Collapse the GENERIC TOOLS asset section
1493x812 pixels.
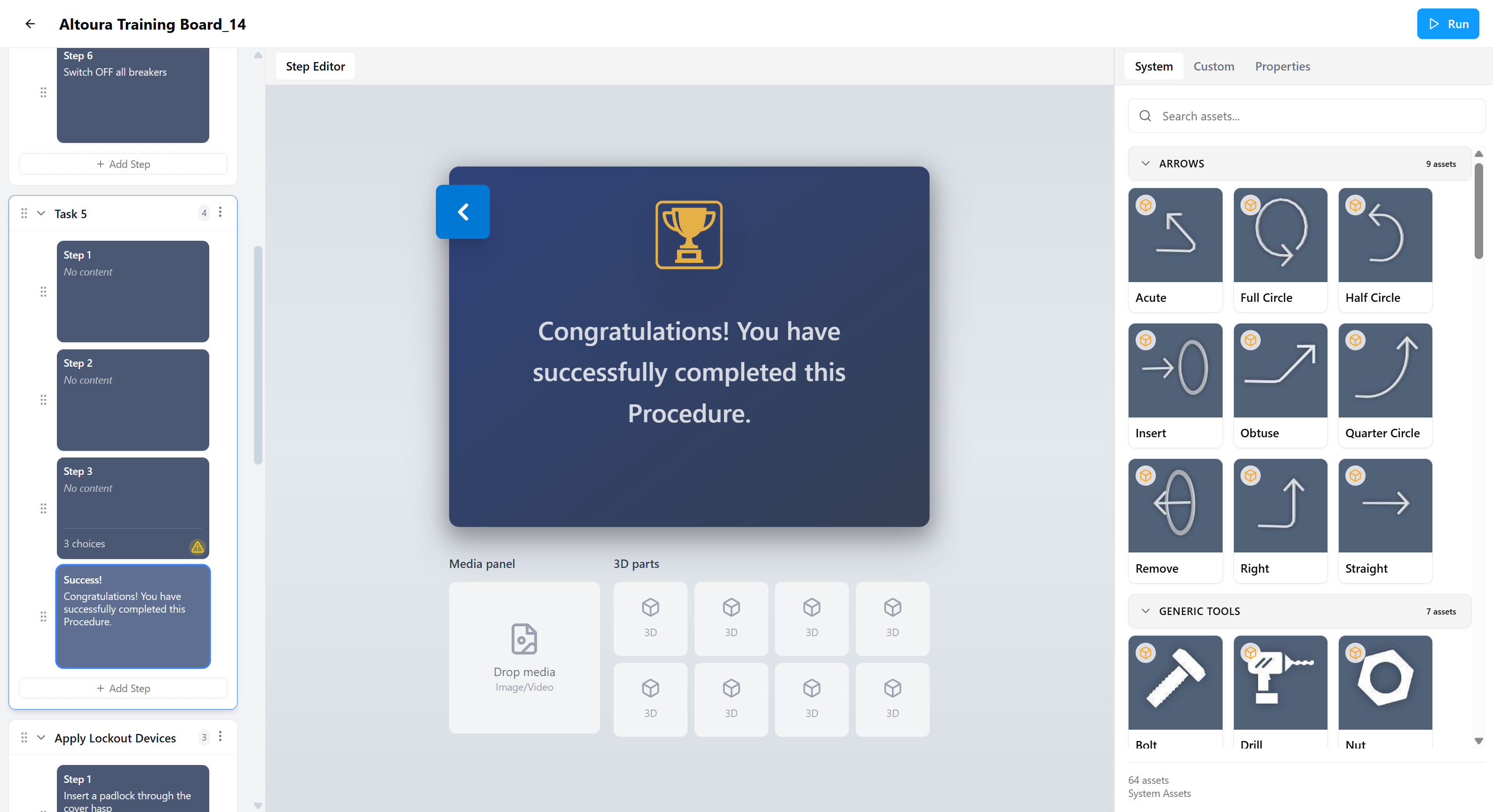pos(1145,611)
